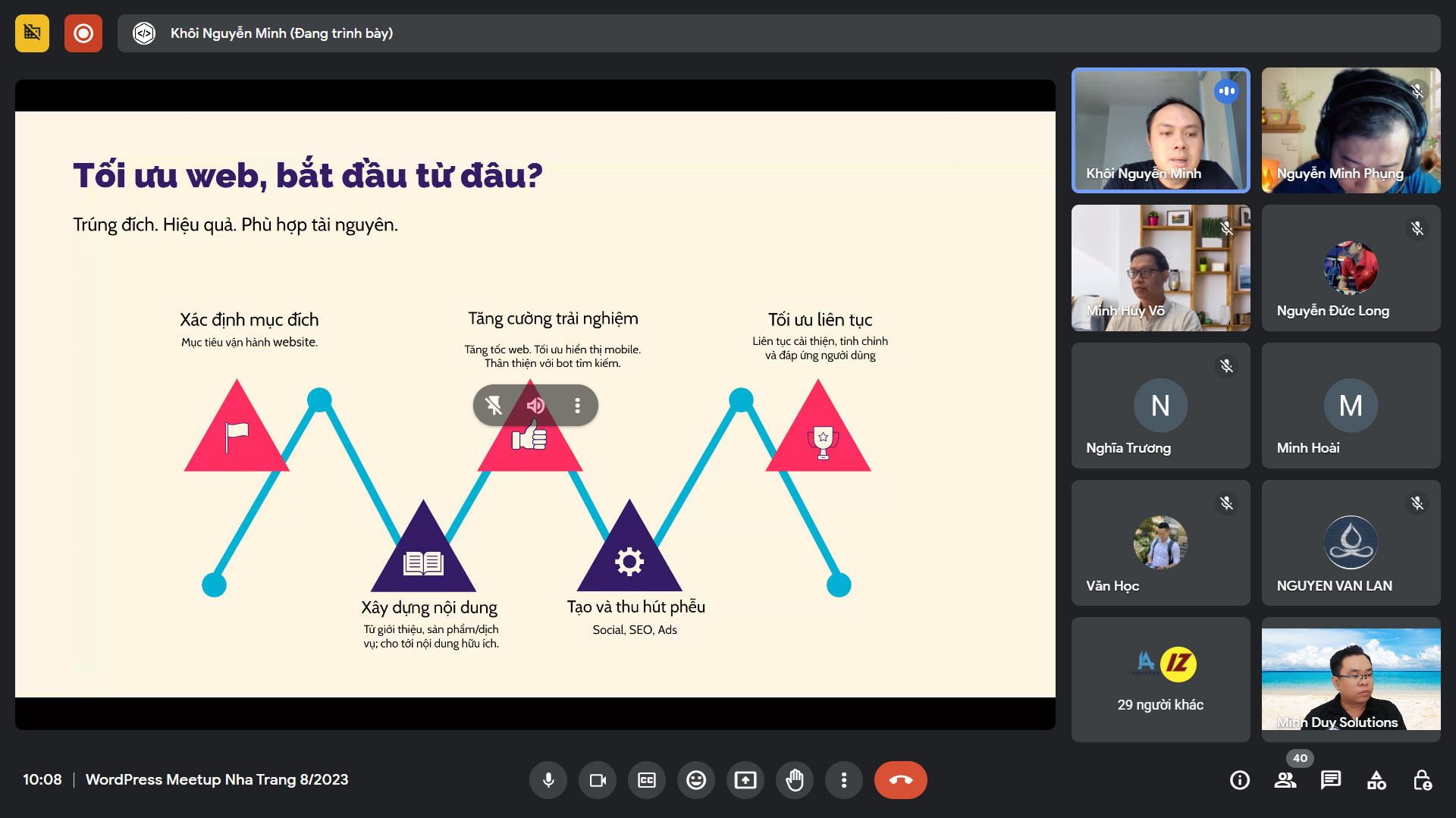Open meeting details info icon
This screenshot has height=818, width=1456.
[1240, 780]
